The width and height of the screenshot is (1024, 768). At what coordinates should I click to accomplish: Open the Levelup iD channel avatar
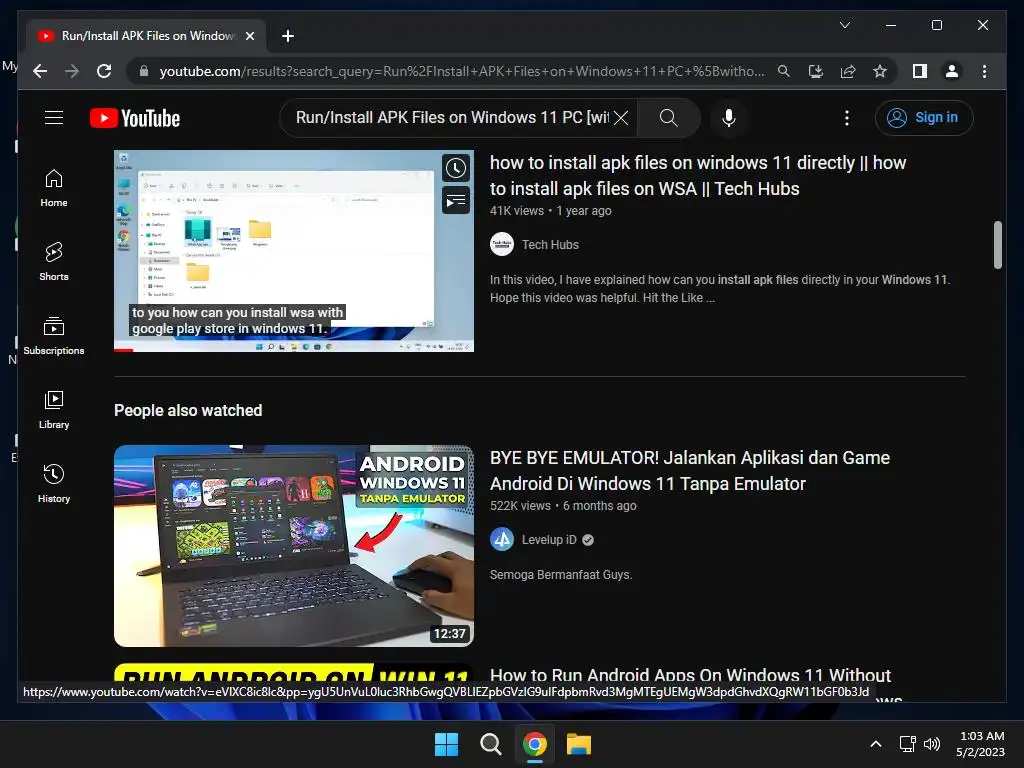(502, 539)
